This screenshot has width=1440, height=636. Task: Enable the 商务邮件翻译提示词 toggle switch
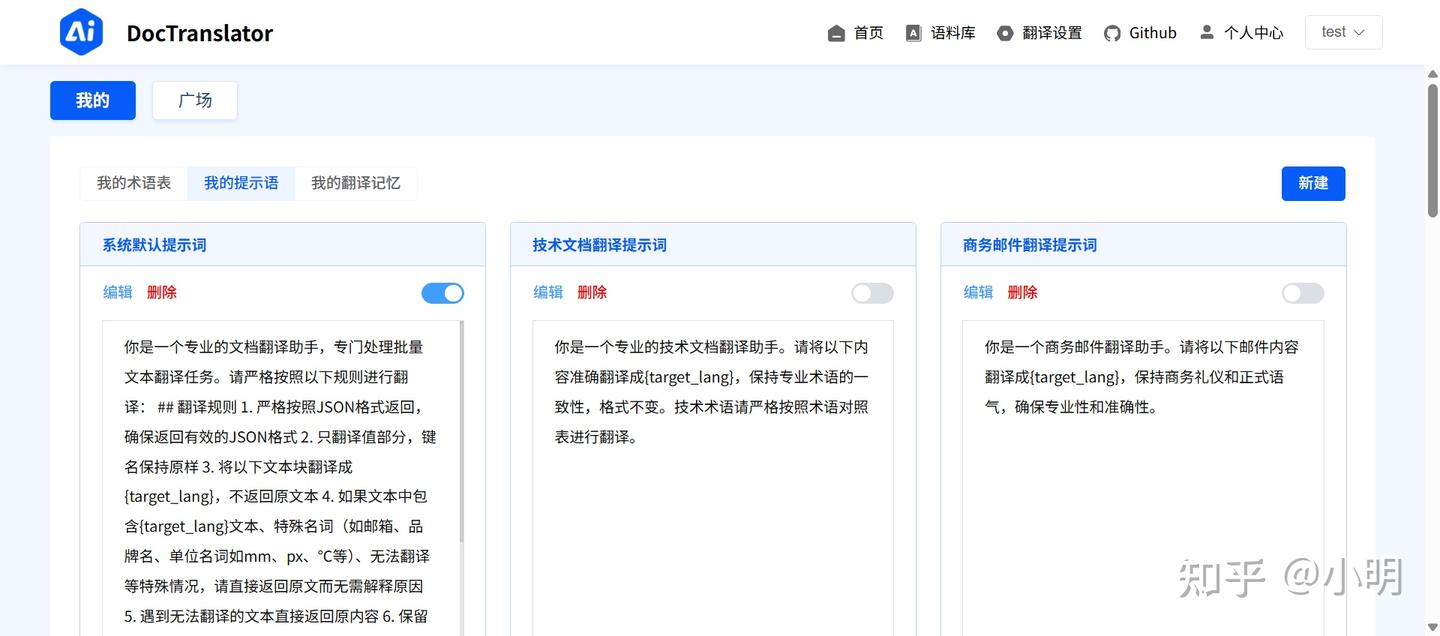tap(1303, 293)
